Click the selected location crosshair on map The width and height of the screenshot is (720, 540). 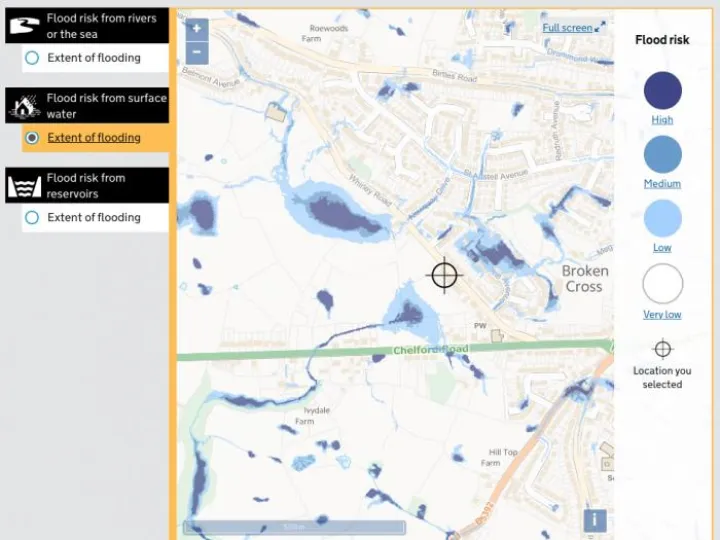[x=444, y=274]
